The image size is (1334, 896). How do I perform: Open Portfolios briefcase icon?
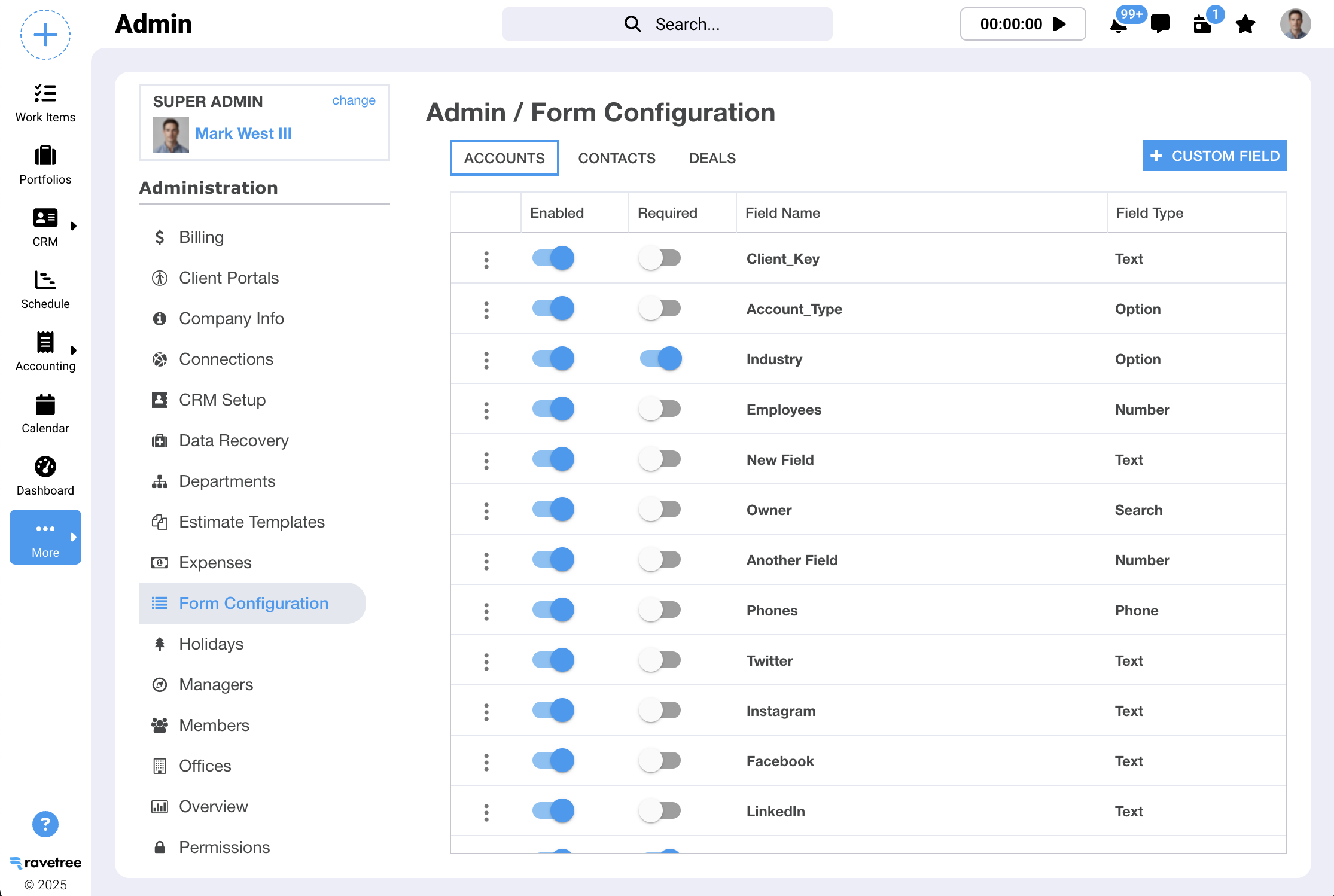(x=45, y=156)
